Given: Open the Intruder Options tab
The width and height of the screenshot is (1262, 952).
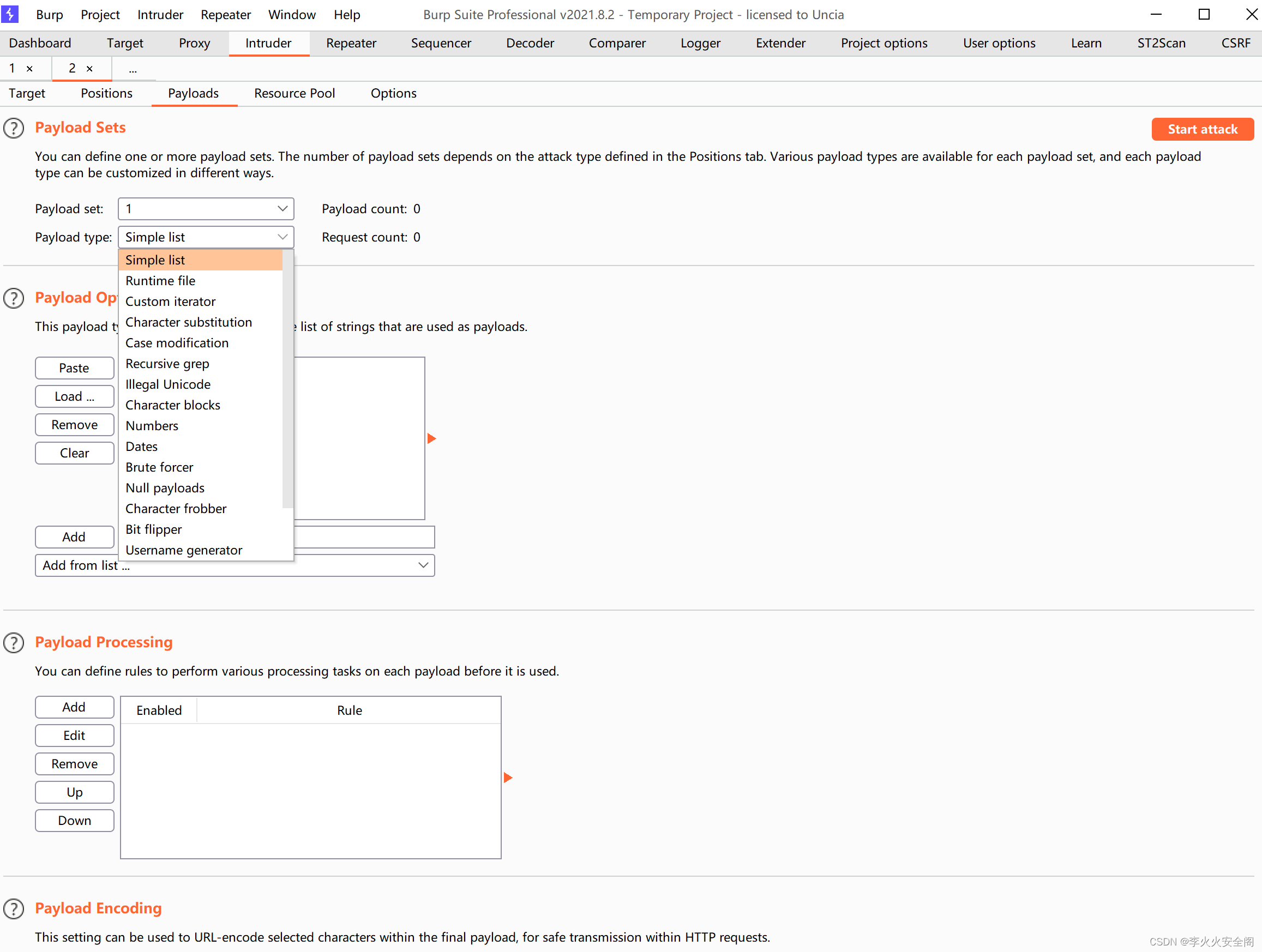Looking at the screenshot, I should coord(394,94).
